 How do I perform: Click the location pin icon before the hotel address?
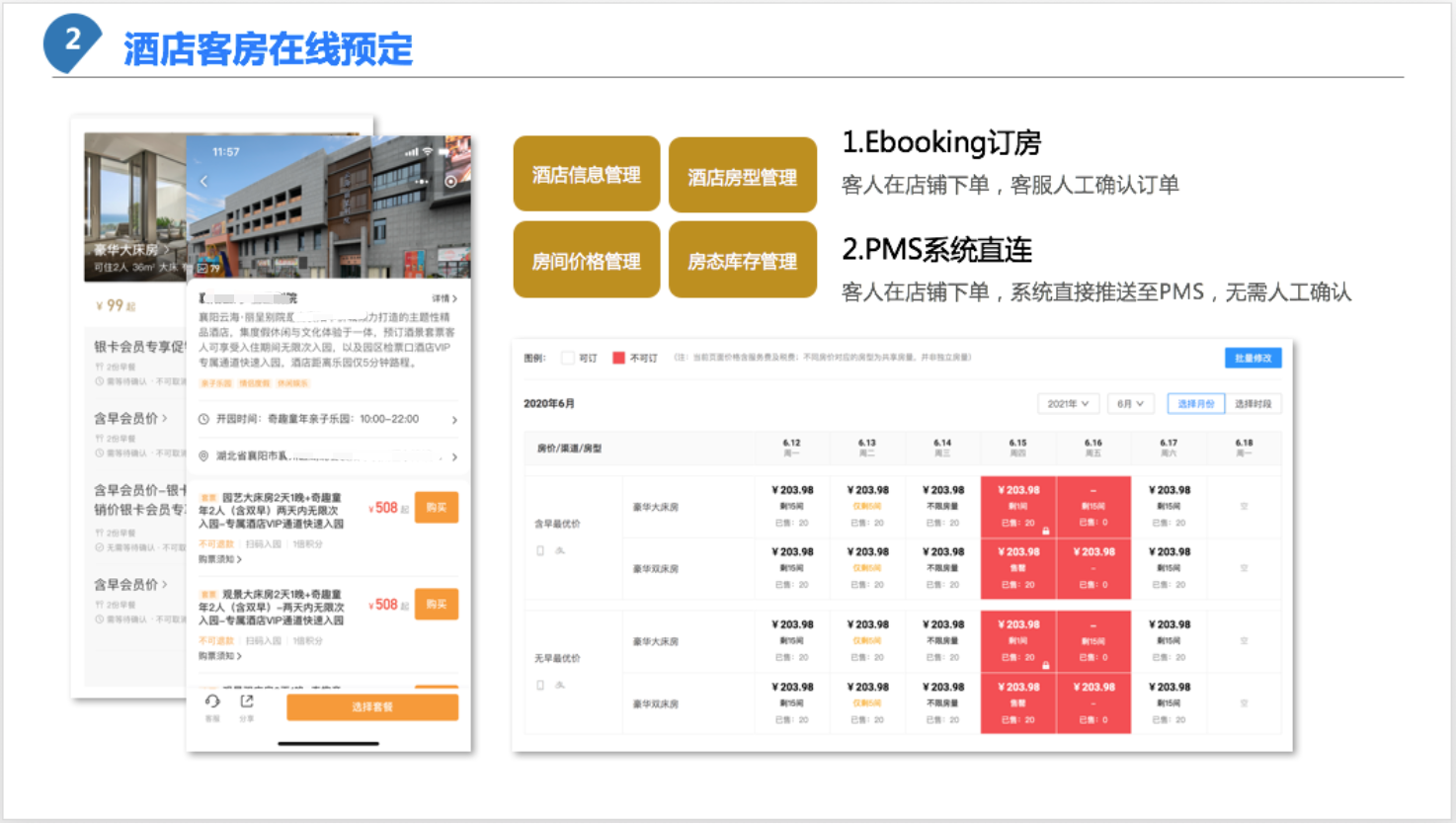pyautogui.click(x=202, y=456)
